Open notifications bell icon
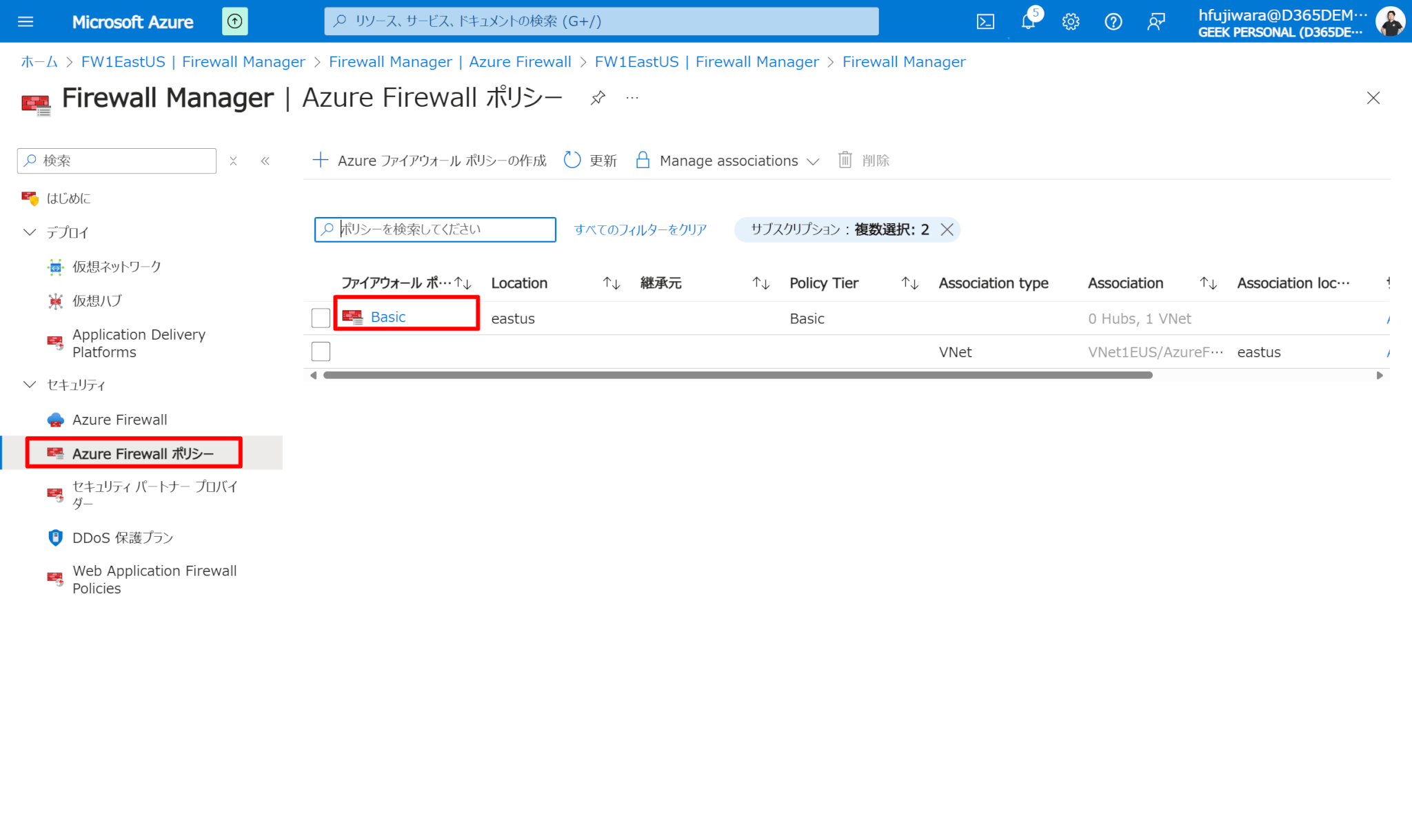Screen dimensions: 1412x840 pyautogui.click(x=1028, y=21)
